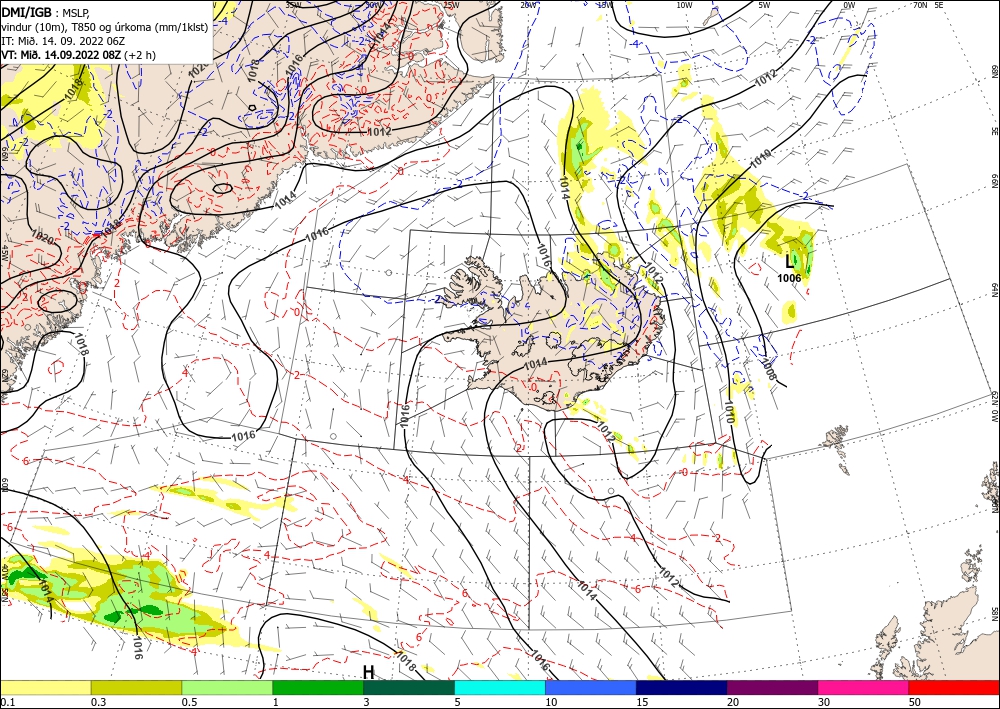This screenshot has height=709, width=1000.
Task: Click the light green 0.5 precipitation swatch
Action: pos(227,687)
